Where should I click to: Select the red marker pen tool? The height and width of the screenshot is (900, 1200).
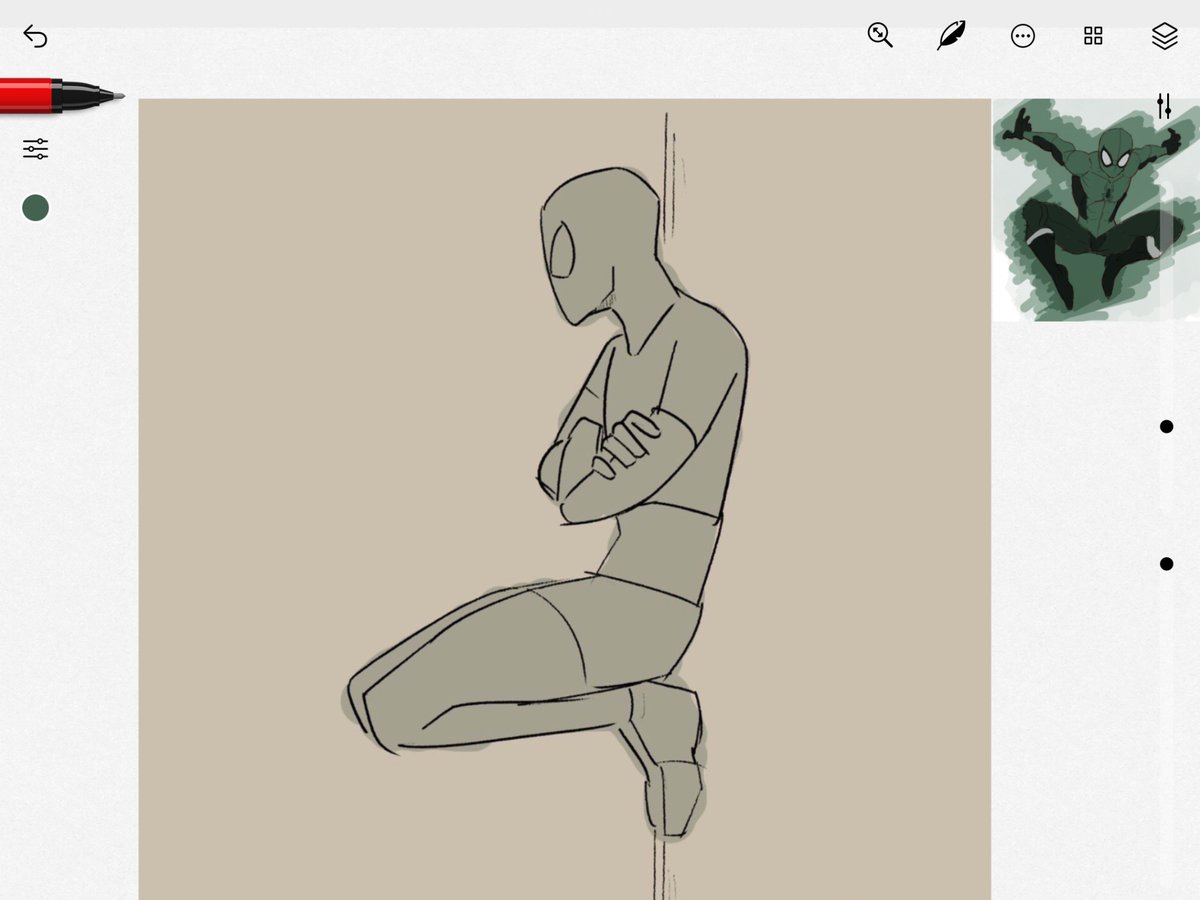coord(62,96)
